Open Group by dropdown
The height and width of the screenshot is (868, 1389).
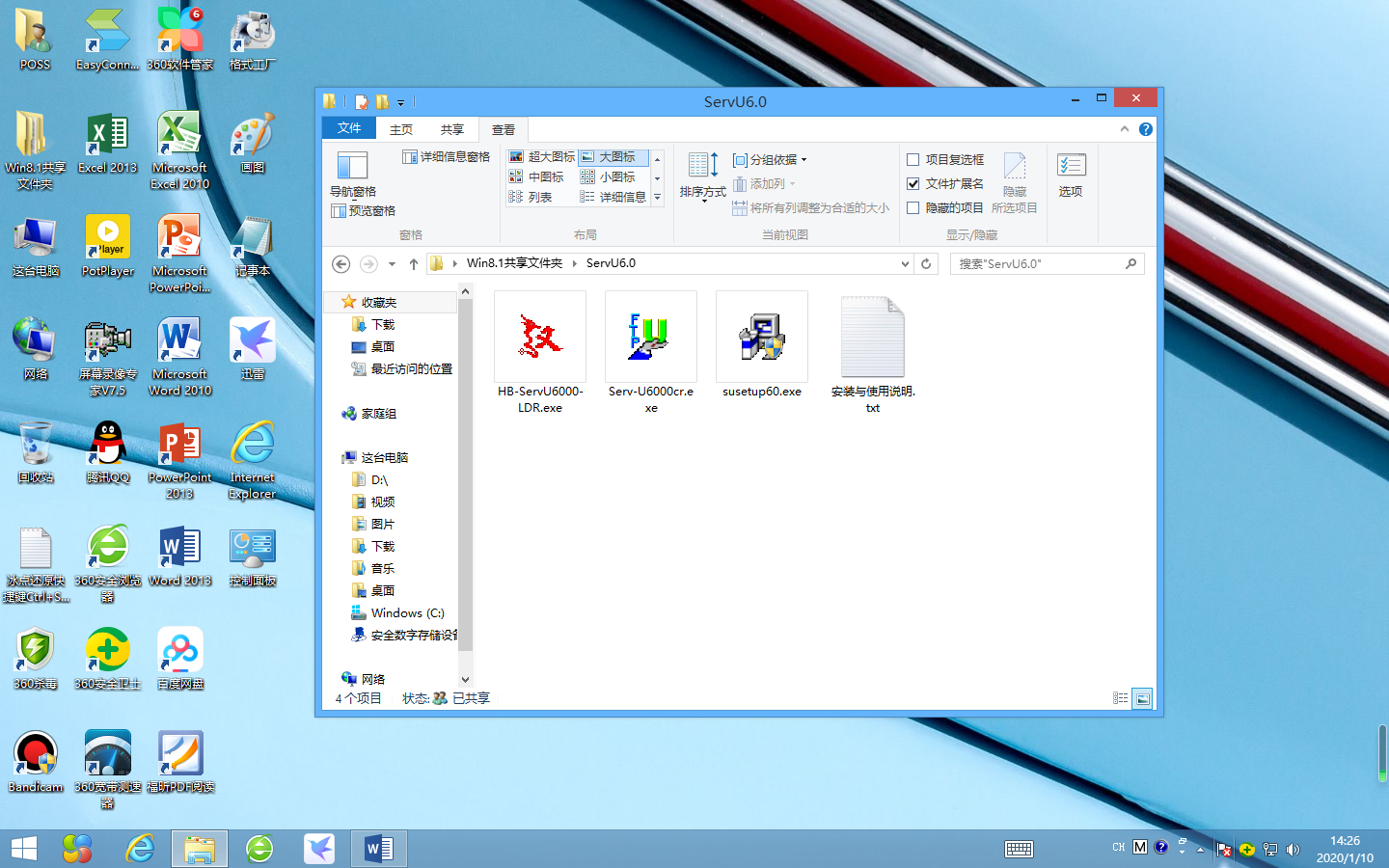point(770,159)
